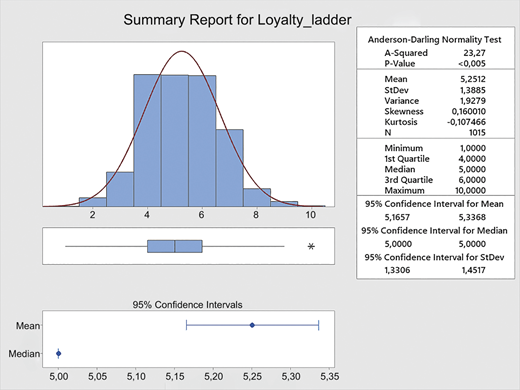Click interval axis label 5,00
The width and height of the screenshot is (520, 390).
click(x=59, y=377)
